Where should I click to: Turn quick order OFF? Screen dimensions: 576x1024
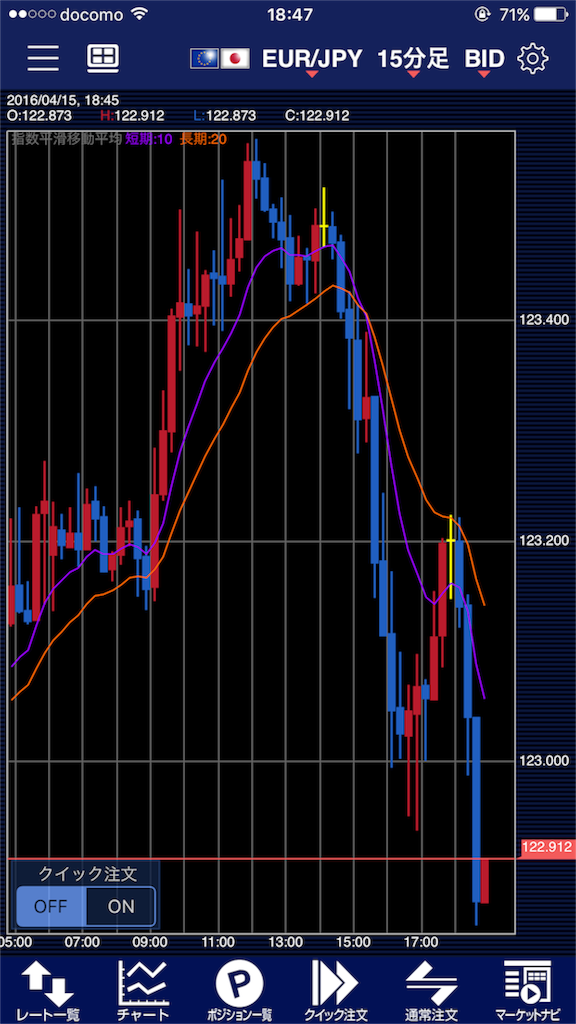pos(51,906)
